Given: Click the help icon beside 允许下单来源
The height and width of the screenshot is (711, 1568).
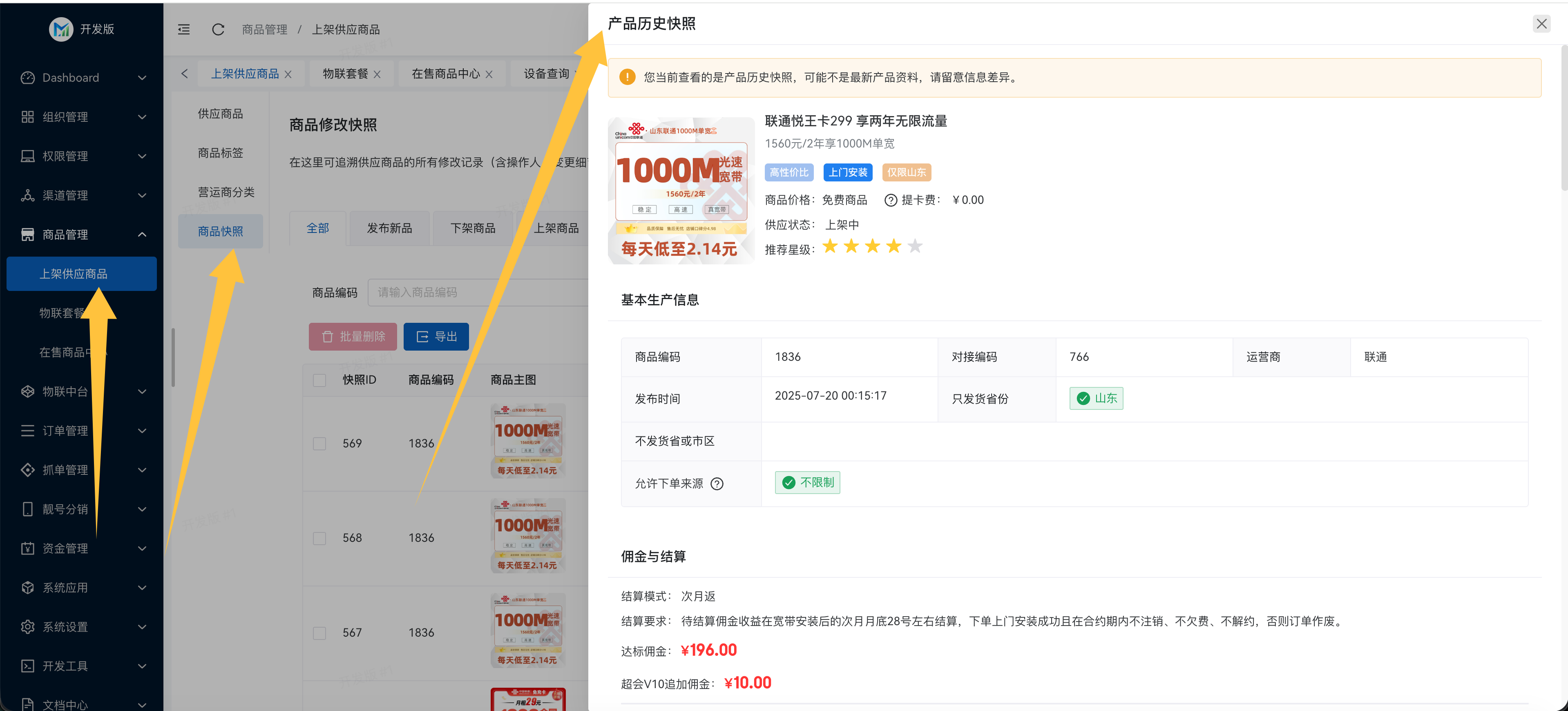Looking at the screenshot, I should (x=717, y=484).
